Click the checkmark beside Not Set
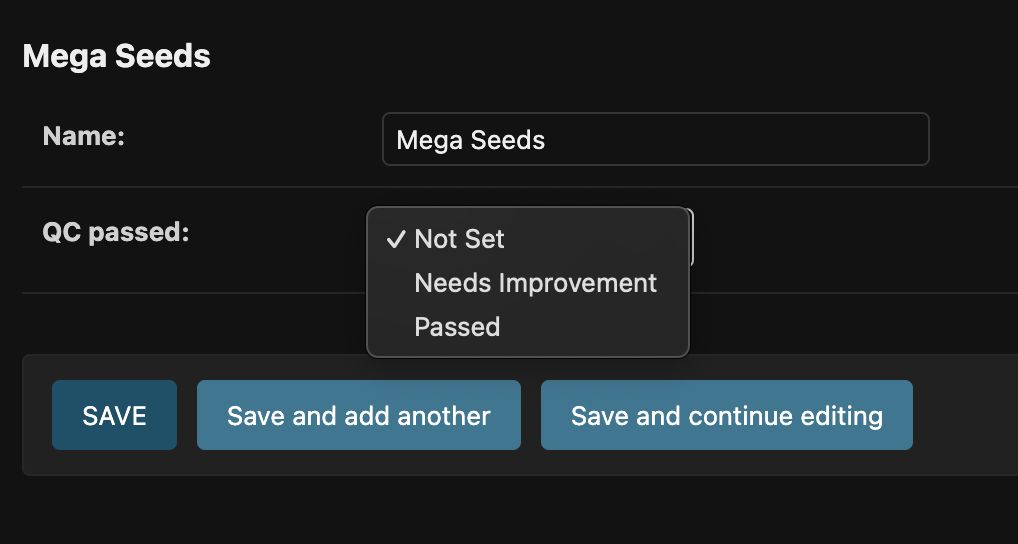 (x=396, y=239)
